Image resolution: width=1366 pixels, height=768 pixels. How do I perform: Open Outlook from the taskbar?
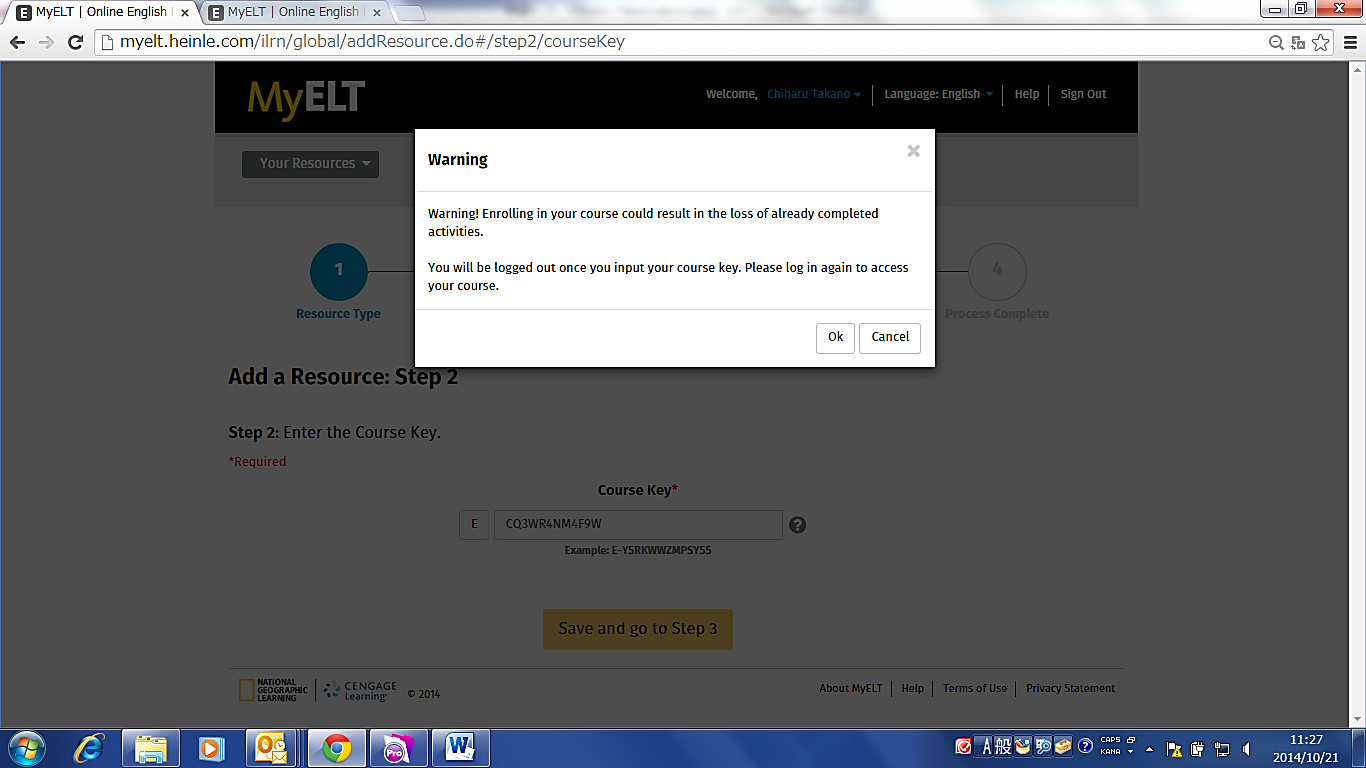(x=272, y=748)
